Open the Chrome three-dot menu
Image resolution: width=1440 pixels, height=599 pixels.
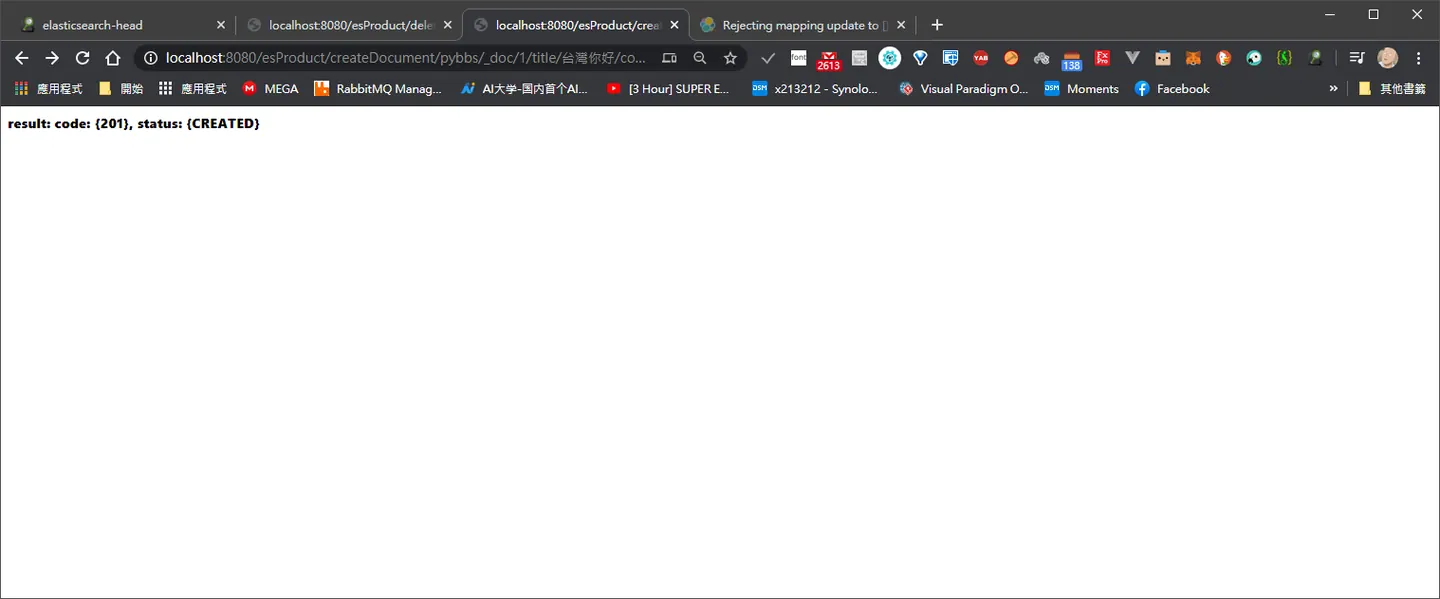coord(1418,58)
